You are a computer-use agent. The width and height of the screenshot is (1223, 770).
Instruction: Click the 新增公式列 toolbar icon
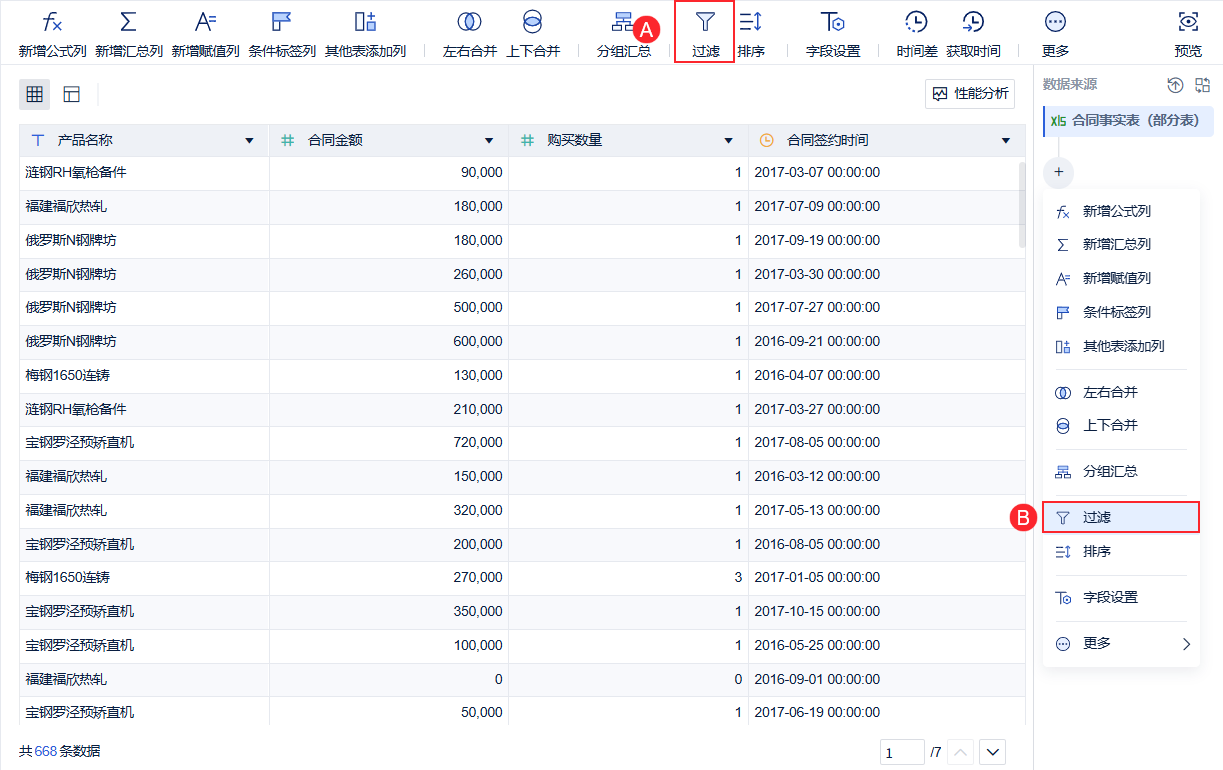click(x=52, y=22)
